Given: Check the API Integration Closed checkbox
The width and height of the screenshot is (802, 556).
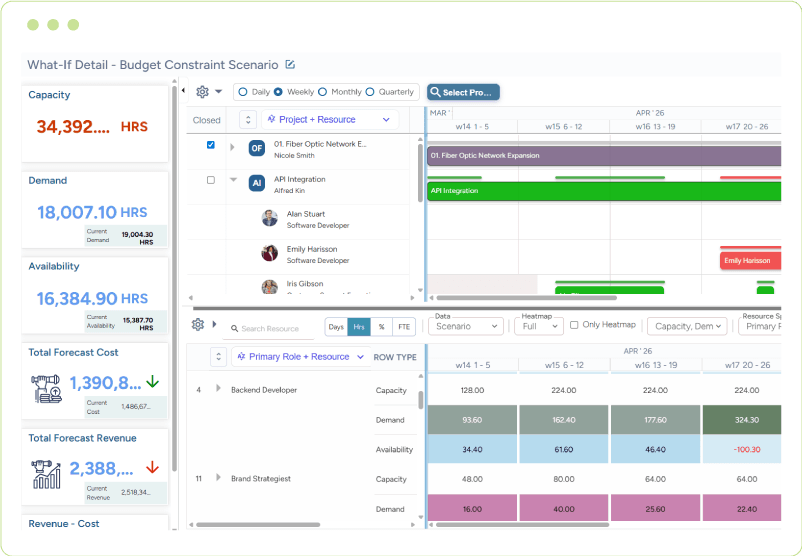Looking at the screenshot, I should (x=211, y=180).
